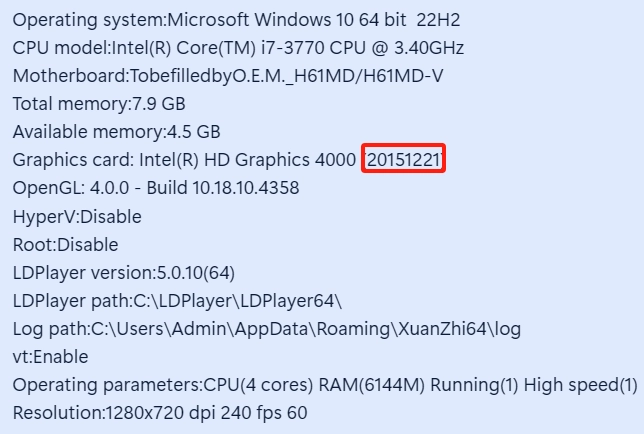The width and height of the screenshot is (644, 434).
Task: Click the CPU(4 cores) operating parameter
Action: click(261, 385)
